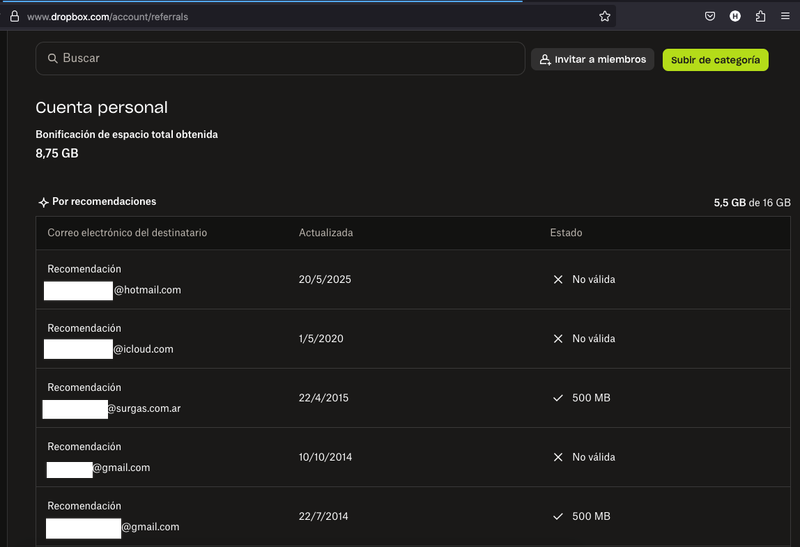This screenshot has height=547, width=800.
Task: Click the bookmark star icon in address bar
Action: (605, 16)
